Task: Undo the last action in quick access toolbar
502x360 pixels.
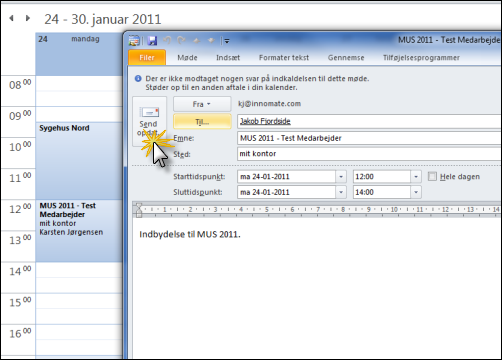Action: pyautogui.click(x=167, y=41)
